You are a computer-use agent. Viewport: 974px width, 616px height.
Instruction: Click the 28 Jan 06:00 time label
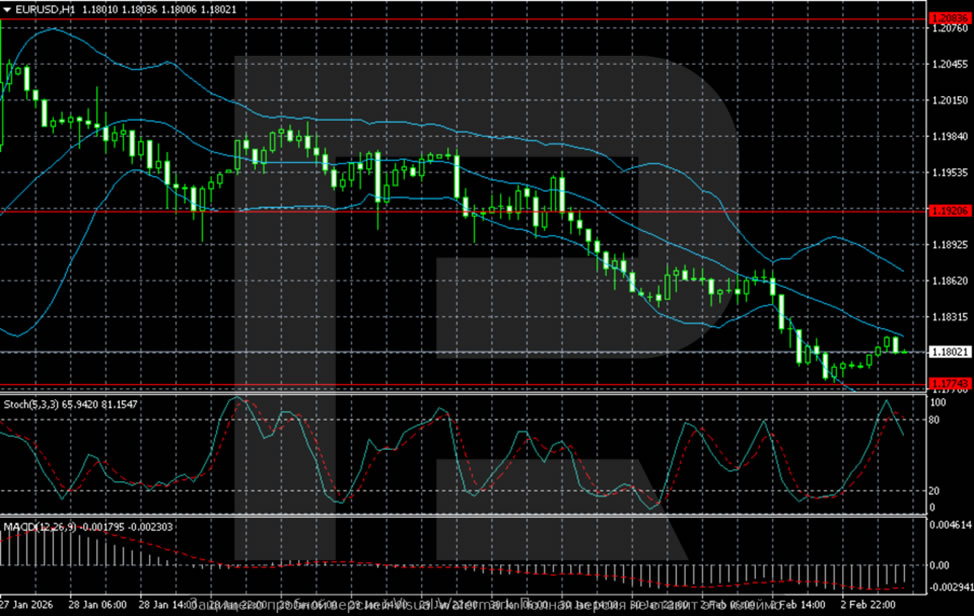[100, 605]
